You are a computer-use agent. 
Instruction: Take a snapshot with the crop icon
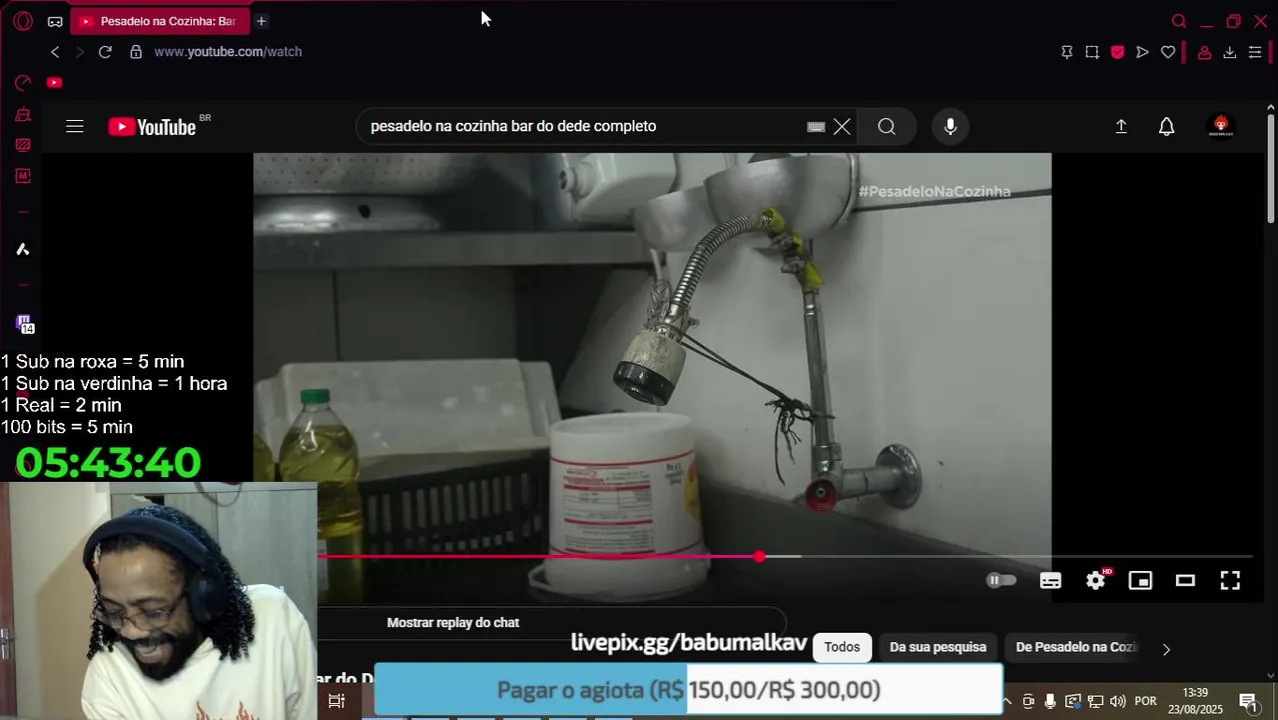point(1092,52)
